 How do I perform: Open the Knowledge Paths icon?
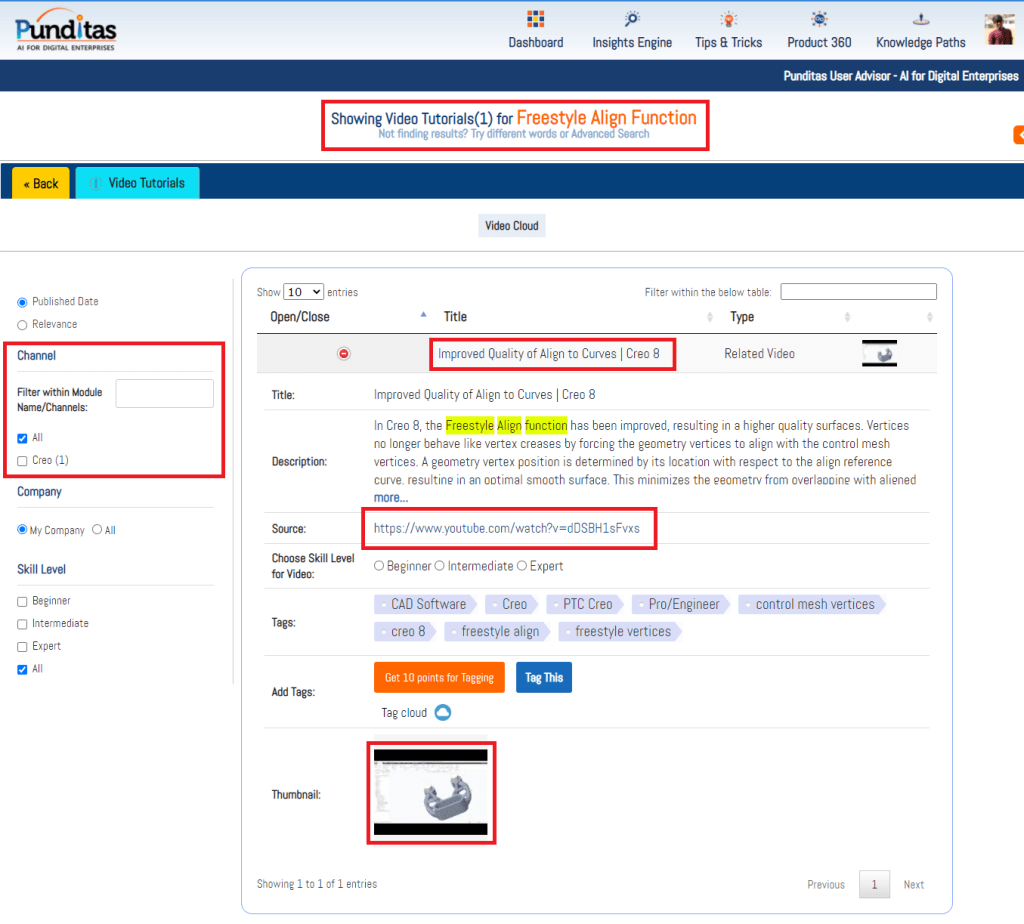pyautogui.click(x=920, y=20)
